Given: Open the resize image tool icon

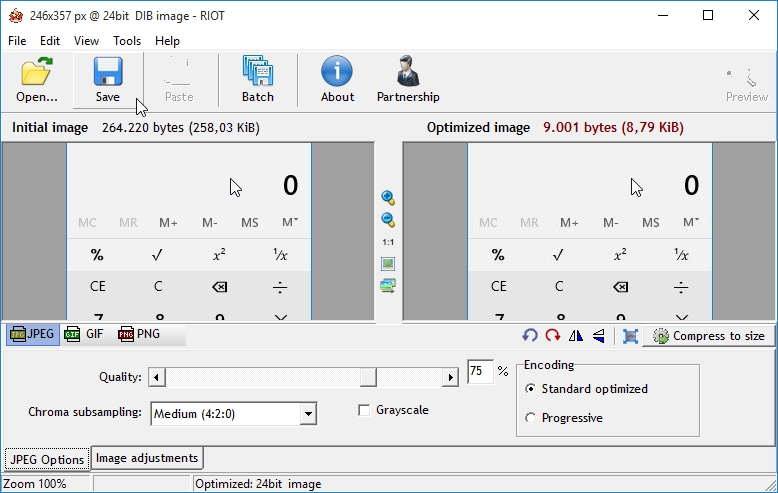Looking at the screenshot, I should click(x=630, y=336).
